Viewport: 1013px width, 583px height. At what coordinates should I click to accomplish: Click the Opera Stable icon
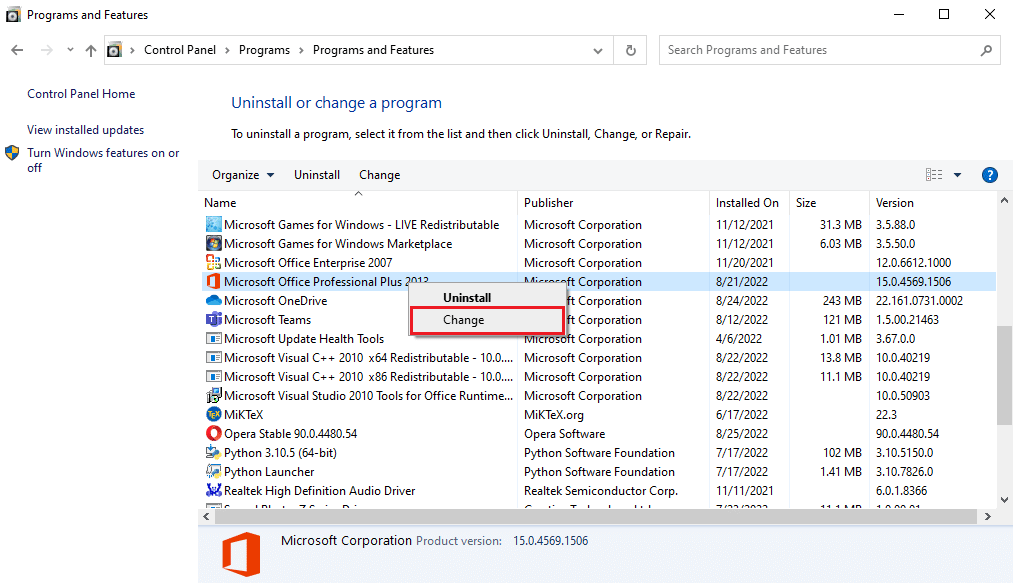[213, 433]
